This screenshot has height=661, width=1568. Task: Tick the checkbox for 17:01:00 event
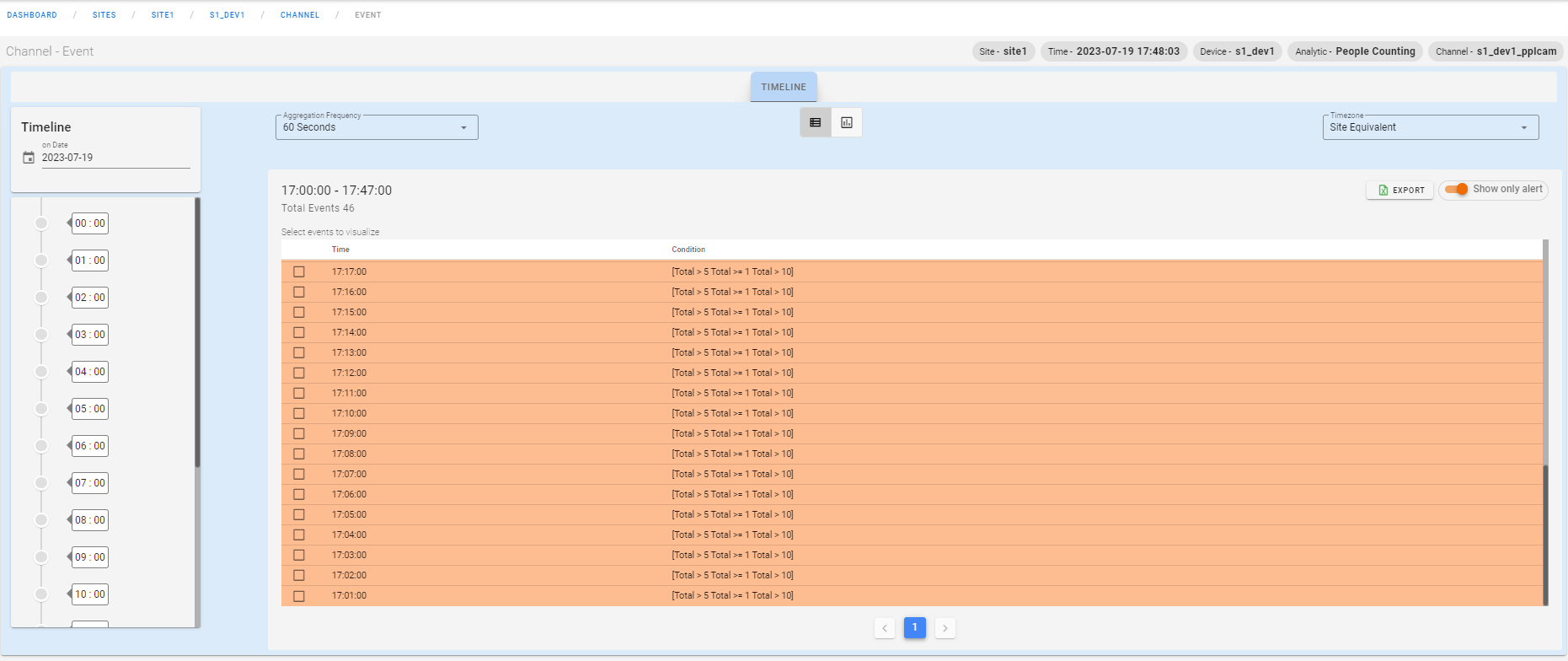pos(299,596)
